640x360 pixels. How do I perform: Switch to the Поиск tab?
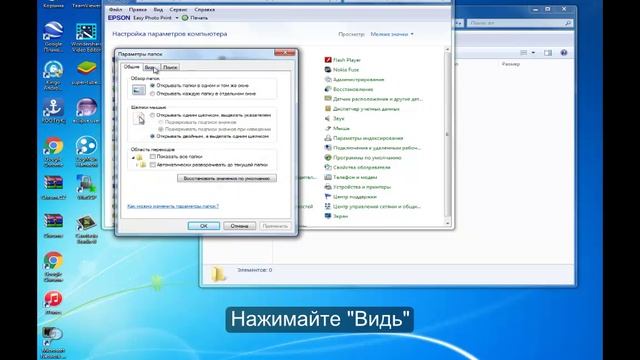[x=170, y=67]
